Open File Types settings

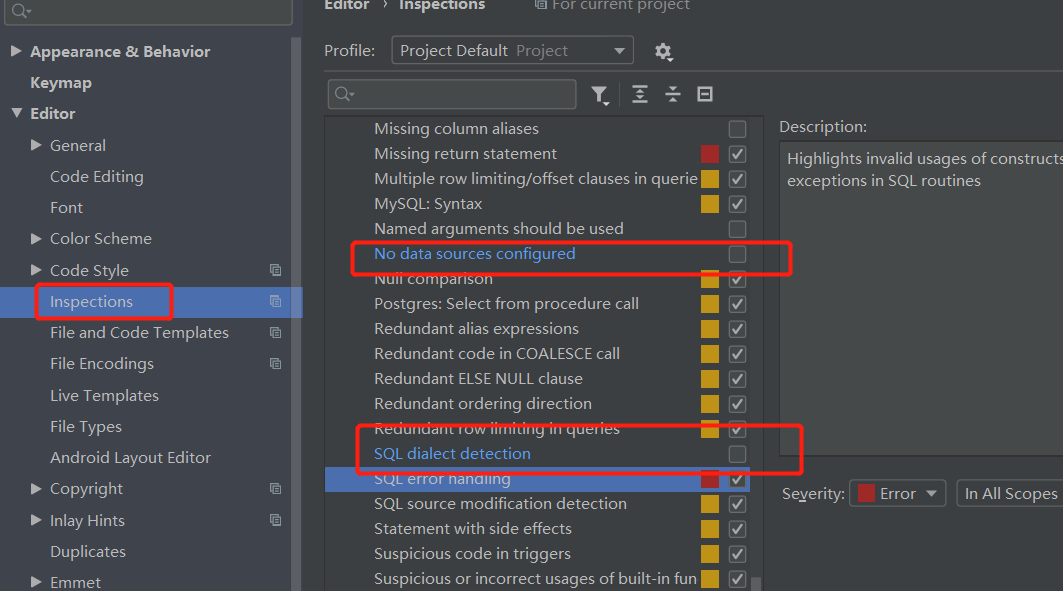coord(86,426)
